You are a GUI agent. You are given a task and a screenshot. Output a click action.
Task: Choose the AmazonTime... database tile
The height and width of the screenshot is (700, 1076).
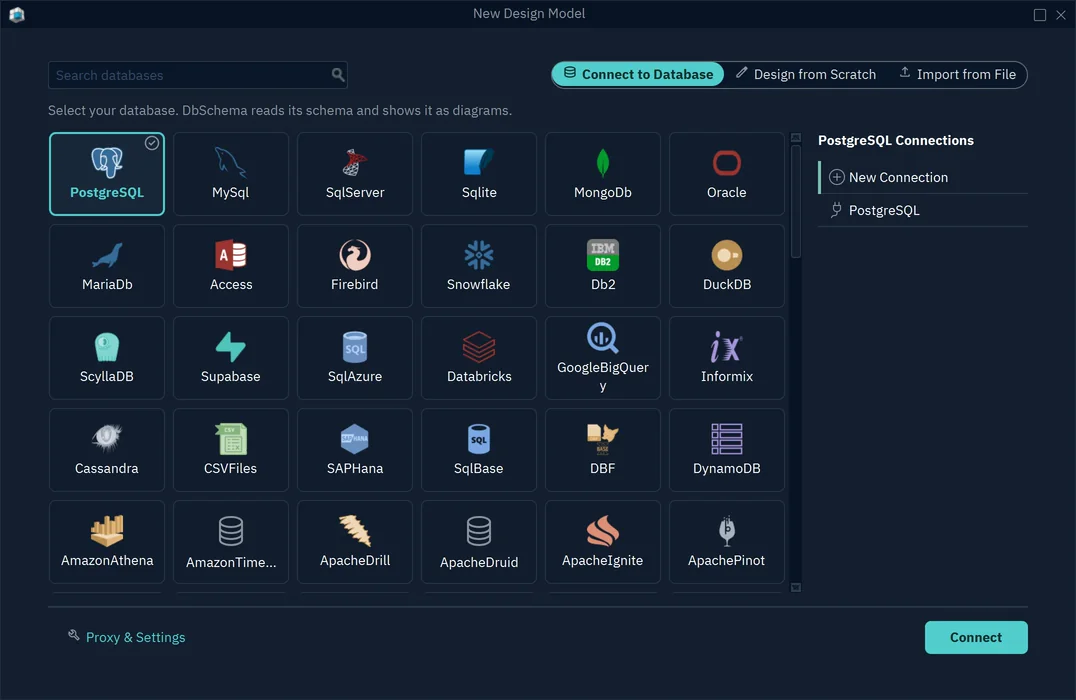(231, 541)
